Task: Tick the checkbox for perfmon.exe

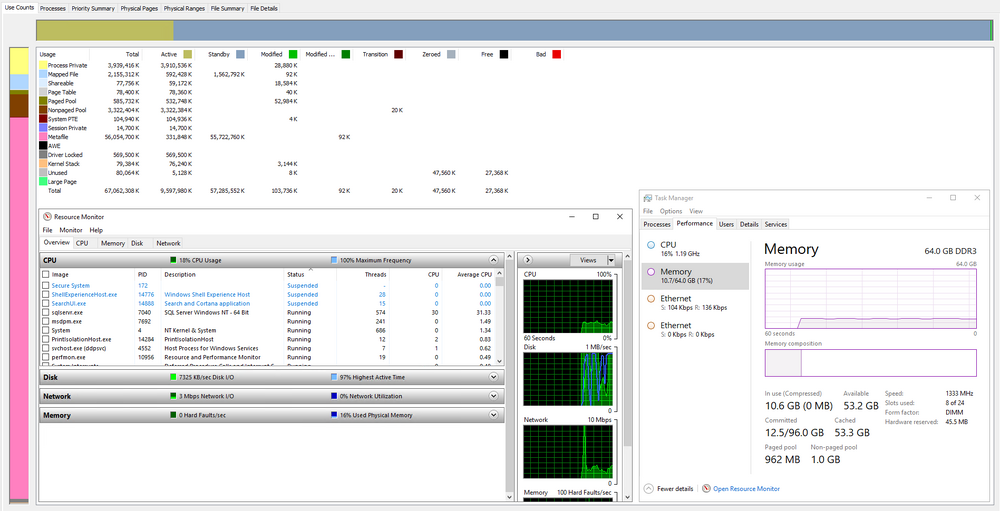Action: click(x=45, y=357)
